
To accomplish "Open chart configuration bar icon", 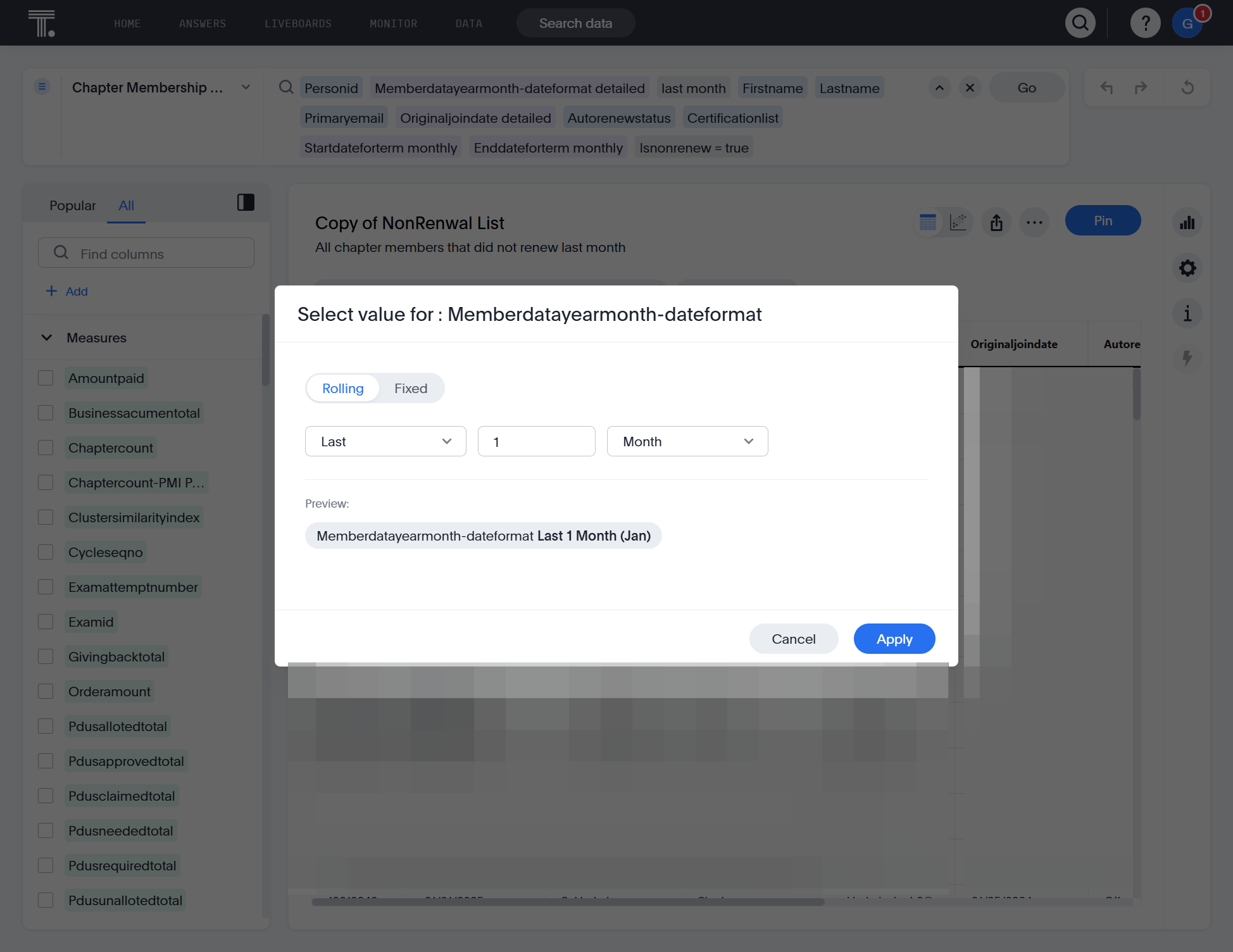I will [1187, 223].
